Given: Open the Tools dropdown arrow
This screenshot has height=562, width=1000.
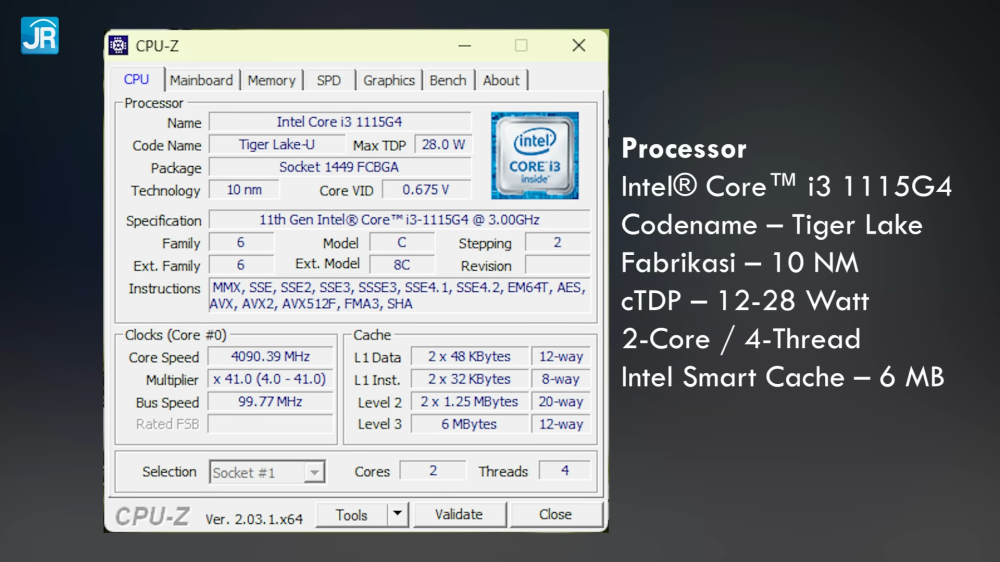Looking at the screenshot, I should tap(397, 514).
